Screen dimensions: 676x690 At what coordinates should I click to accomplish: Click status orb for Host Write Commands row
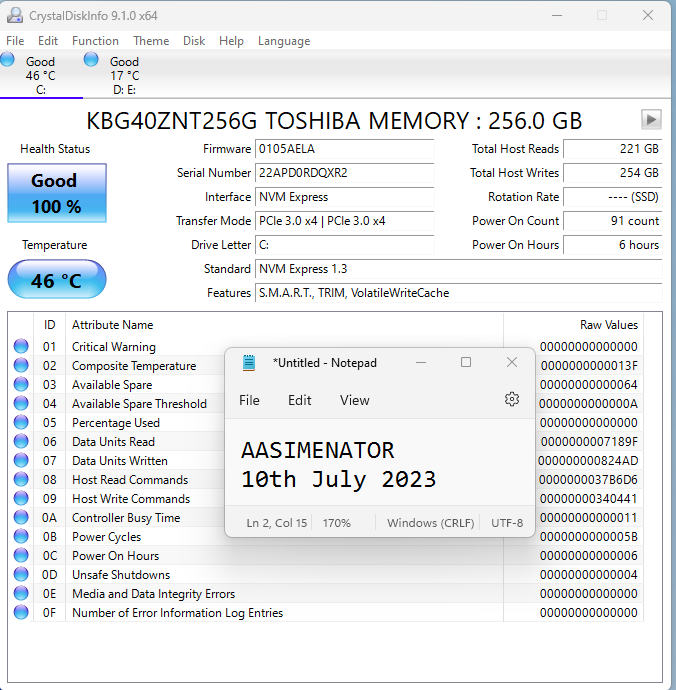click(21, 498)
